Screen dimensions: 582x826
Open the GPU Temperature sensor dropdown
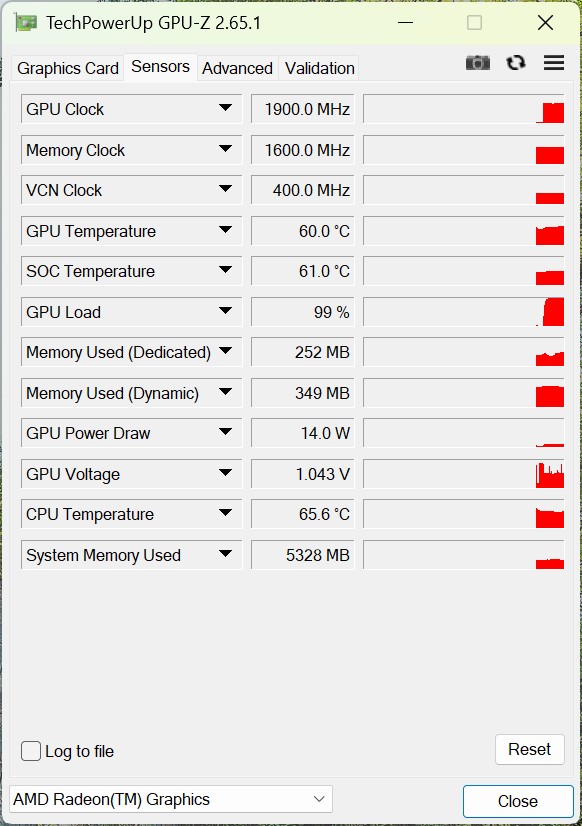(x=225, y=230)
